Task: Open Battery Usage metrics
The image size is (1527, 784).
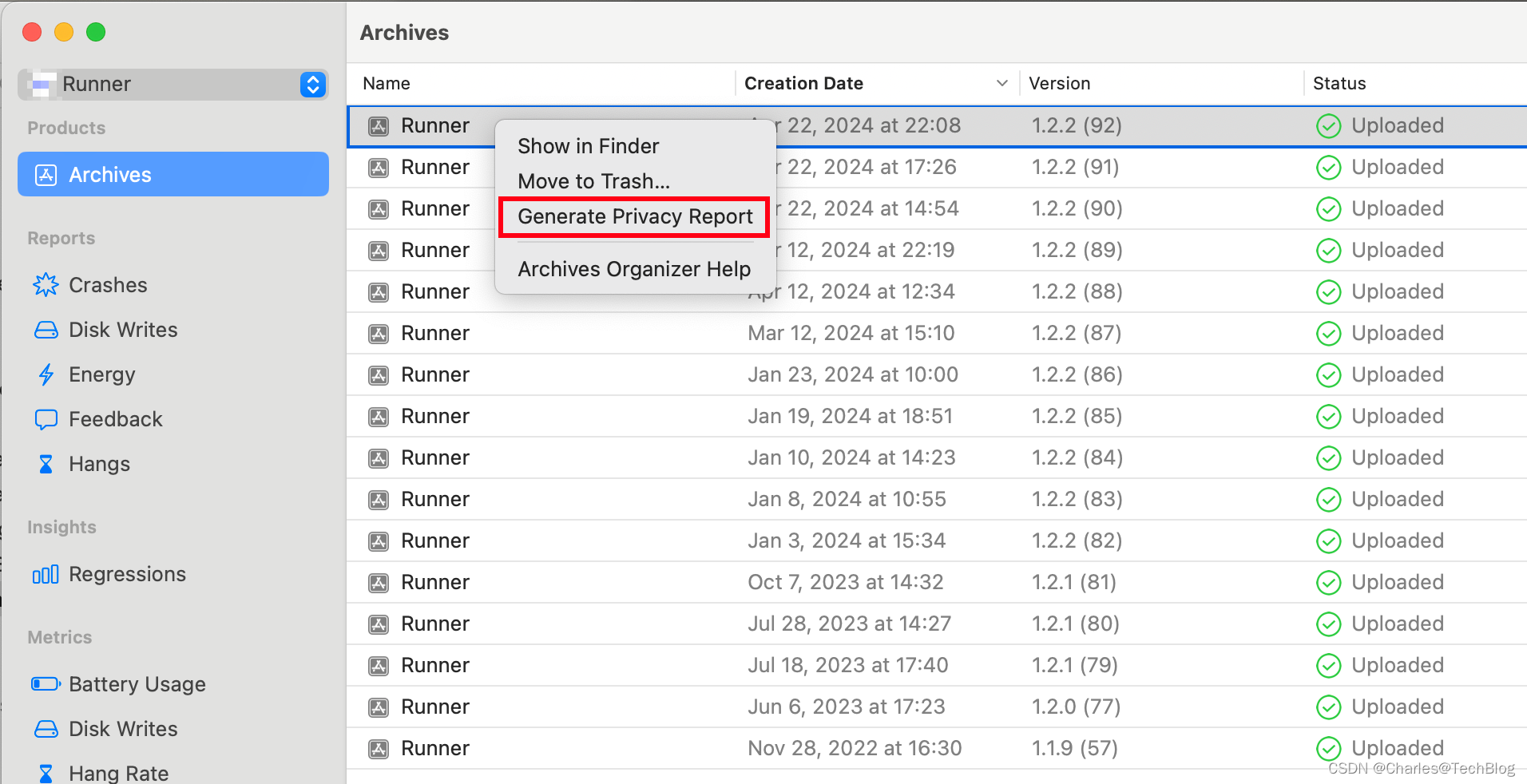Action: [137, 684]
